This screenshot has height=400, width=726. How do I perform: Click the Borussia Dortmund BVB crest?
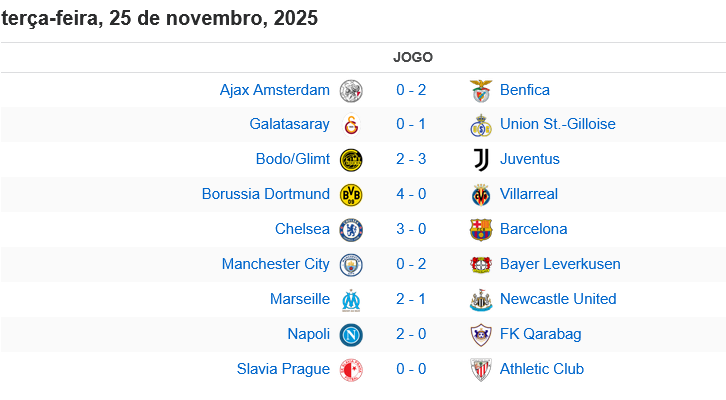point(351,195)
